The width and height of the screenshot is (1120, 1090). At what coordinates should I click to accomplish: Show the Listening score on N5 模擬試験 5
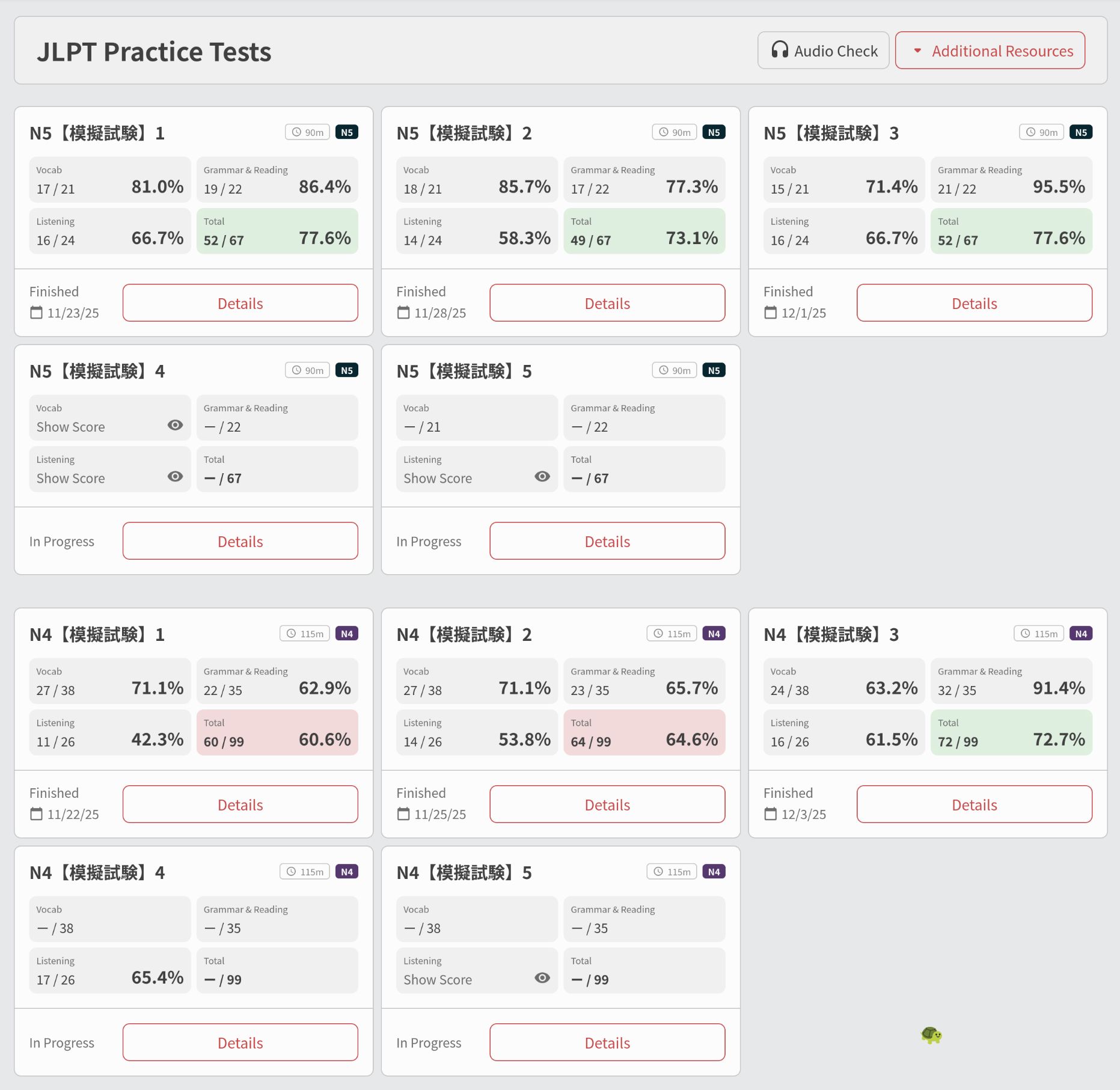tap(542, 477)
